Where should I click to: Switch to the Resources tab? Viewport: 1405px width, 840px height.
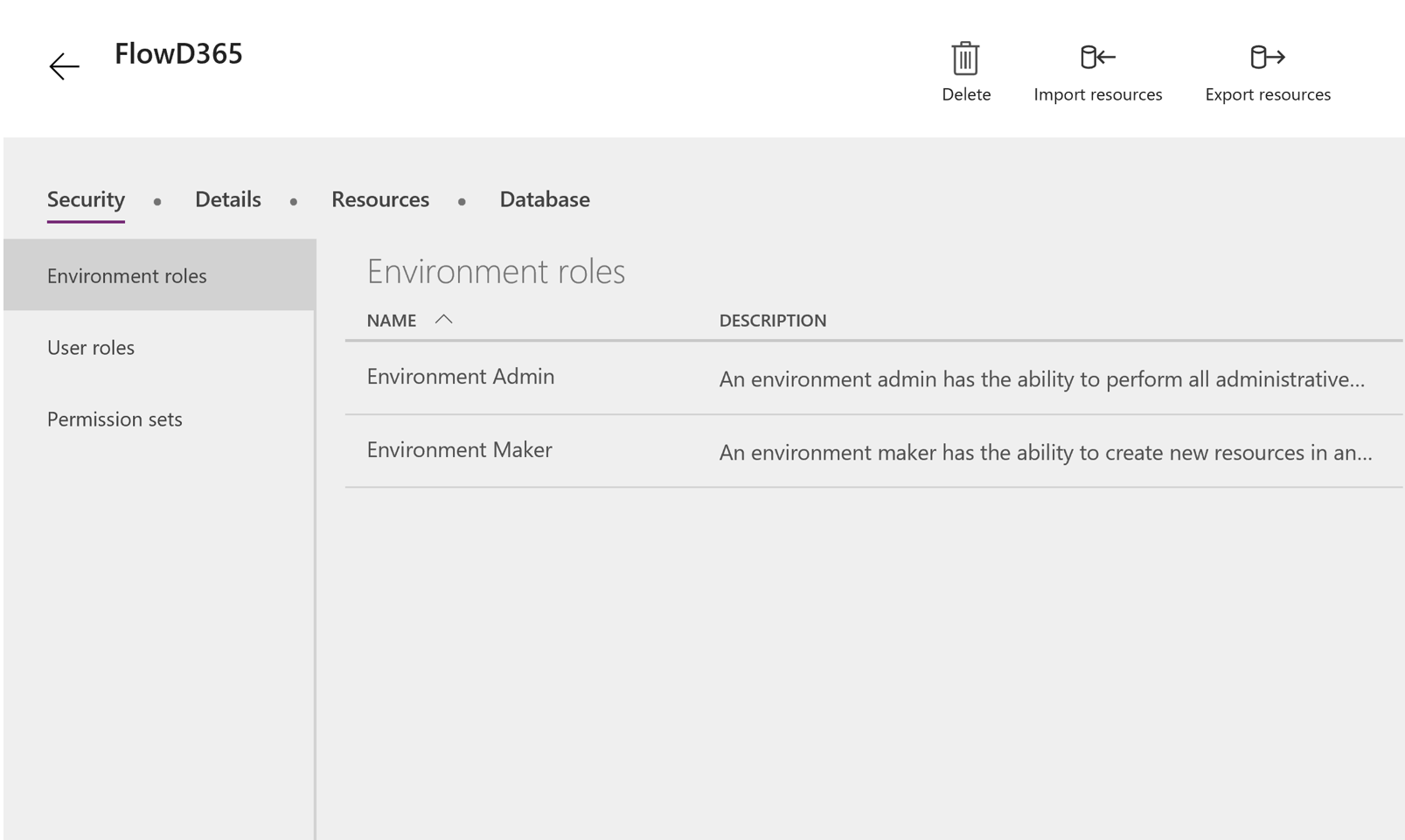pos(380,199)
